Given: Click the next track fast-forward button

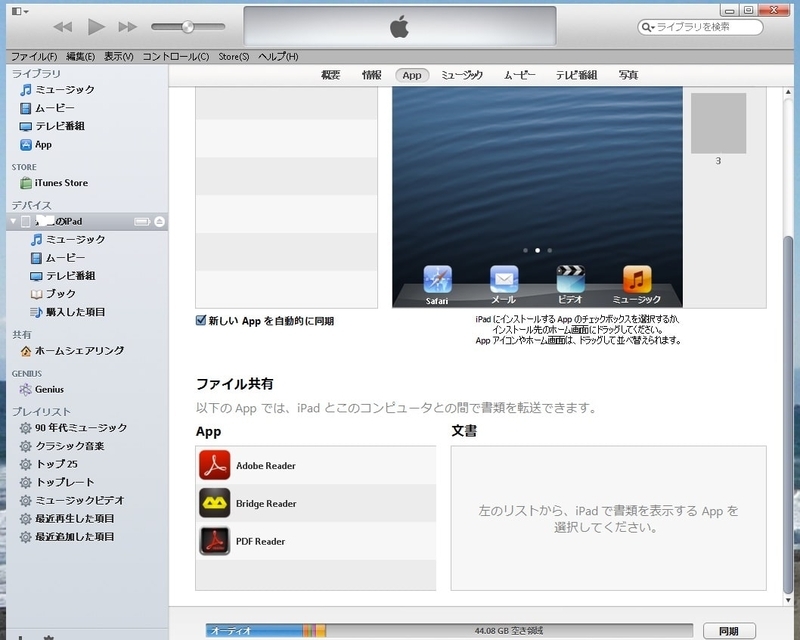Looking at the screenshot, I should point(128,27).
